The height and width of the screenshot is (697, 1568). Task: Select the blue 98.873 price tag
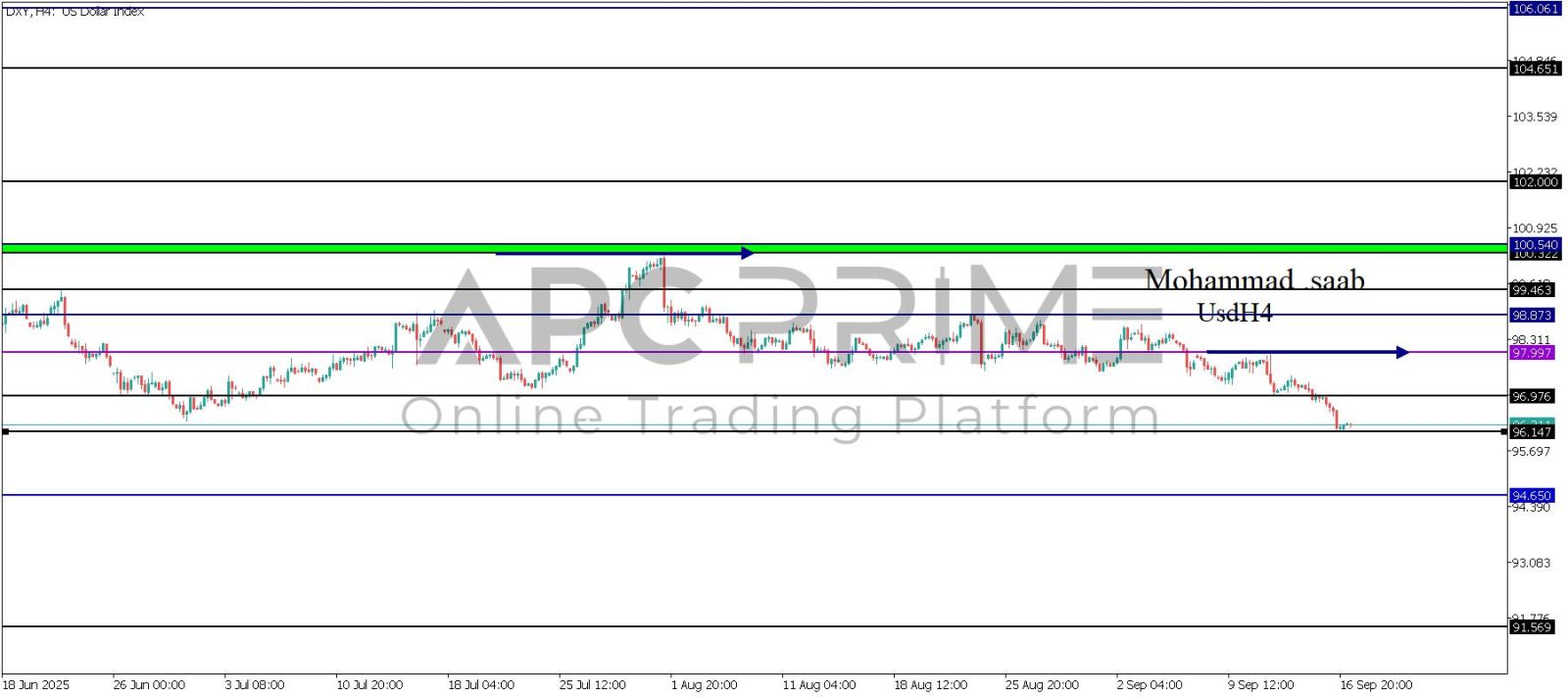pyautogui.click(x=1532, y=316)
